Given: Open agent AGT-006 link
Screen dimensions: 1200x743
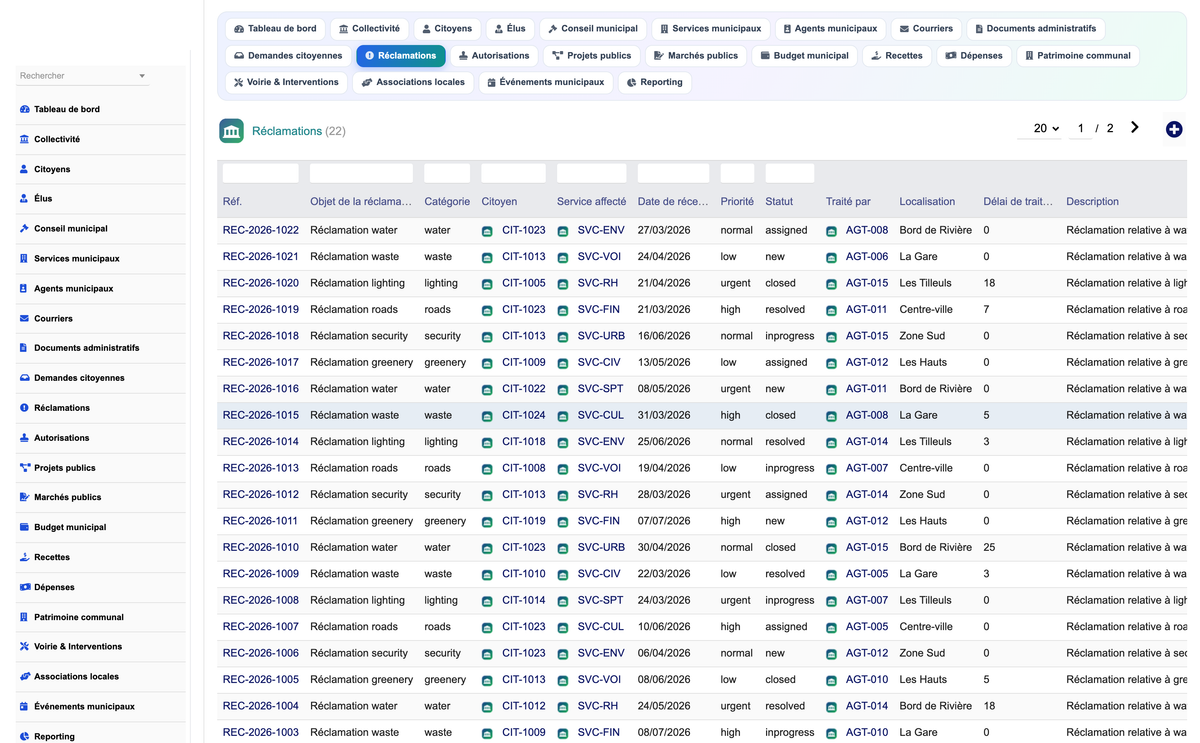Looking at the screenshot, I should click(867, 257).
